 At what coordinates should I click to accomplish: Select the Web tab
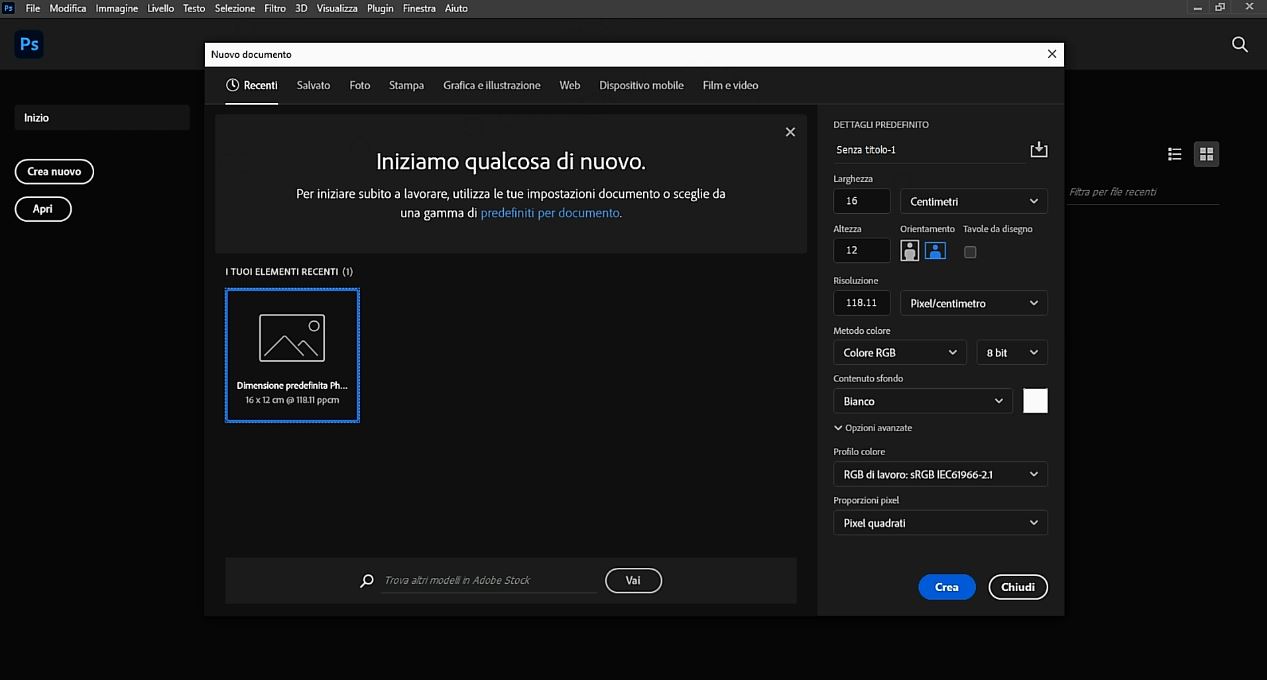(x=570, y=85)
